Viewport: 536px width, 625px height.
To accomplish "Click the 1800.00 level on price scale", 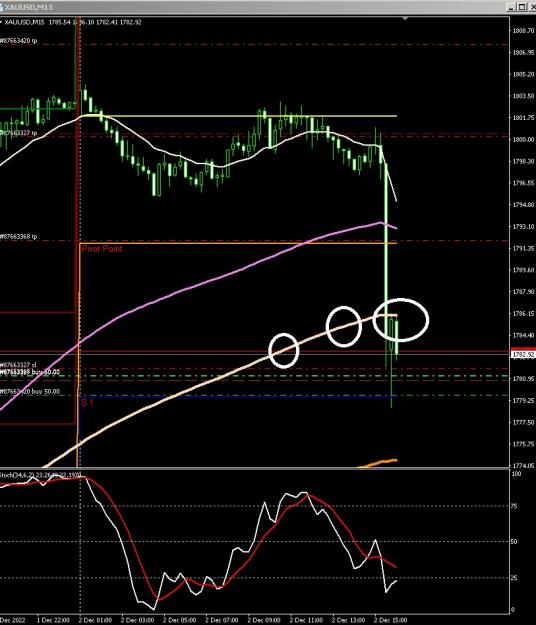I will coord(523,140).
